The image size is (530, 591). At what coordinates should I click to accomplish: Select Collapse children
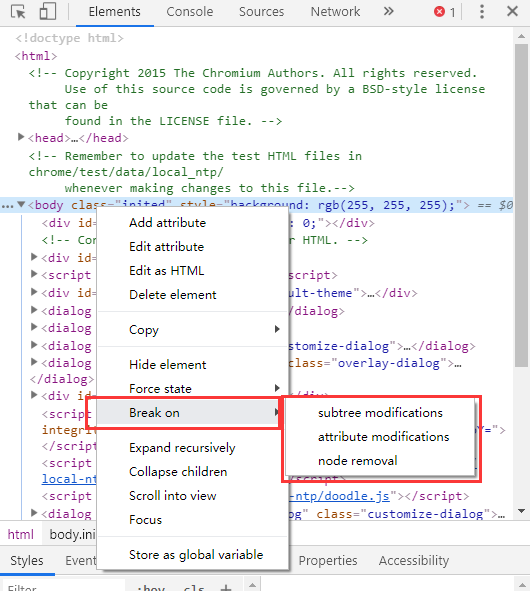tap(192, 472)
